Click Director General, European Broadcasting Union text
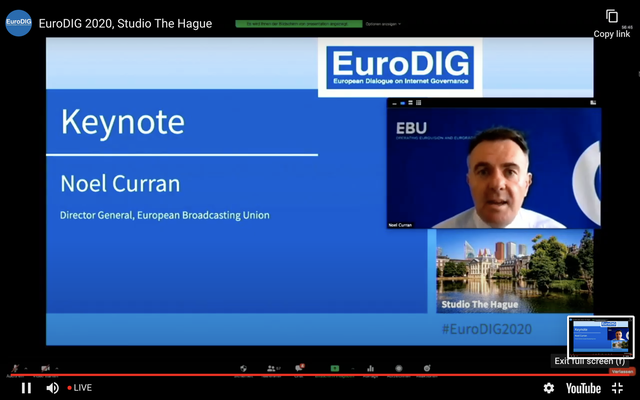The height and width of the screenshot is (400, 640). click(164, 215)
